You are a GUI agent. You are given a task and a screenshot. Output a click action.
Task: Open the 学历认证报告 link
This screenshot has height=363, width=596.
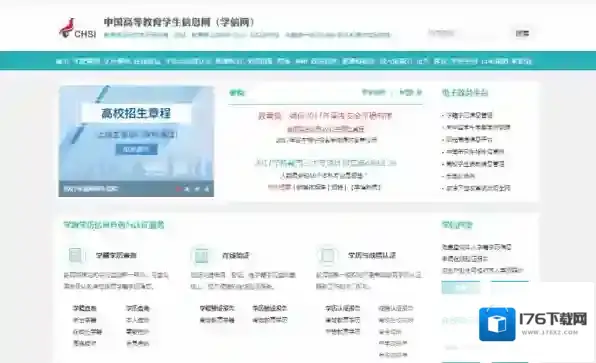(x=342, y=308)
